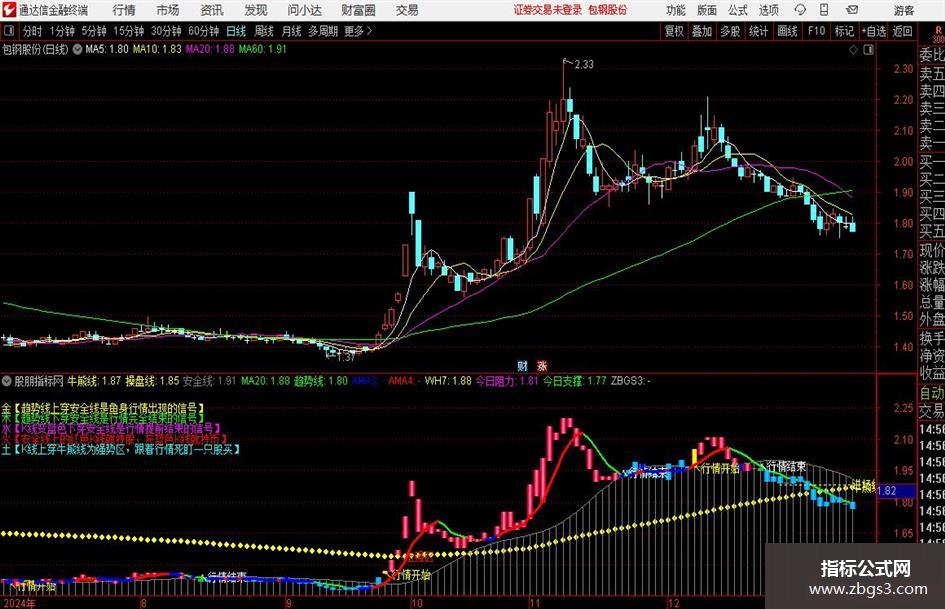Open the 交易 menu
The width and height of the screenshot is (945, 609).
point(407,10)
